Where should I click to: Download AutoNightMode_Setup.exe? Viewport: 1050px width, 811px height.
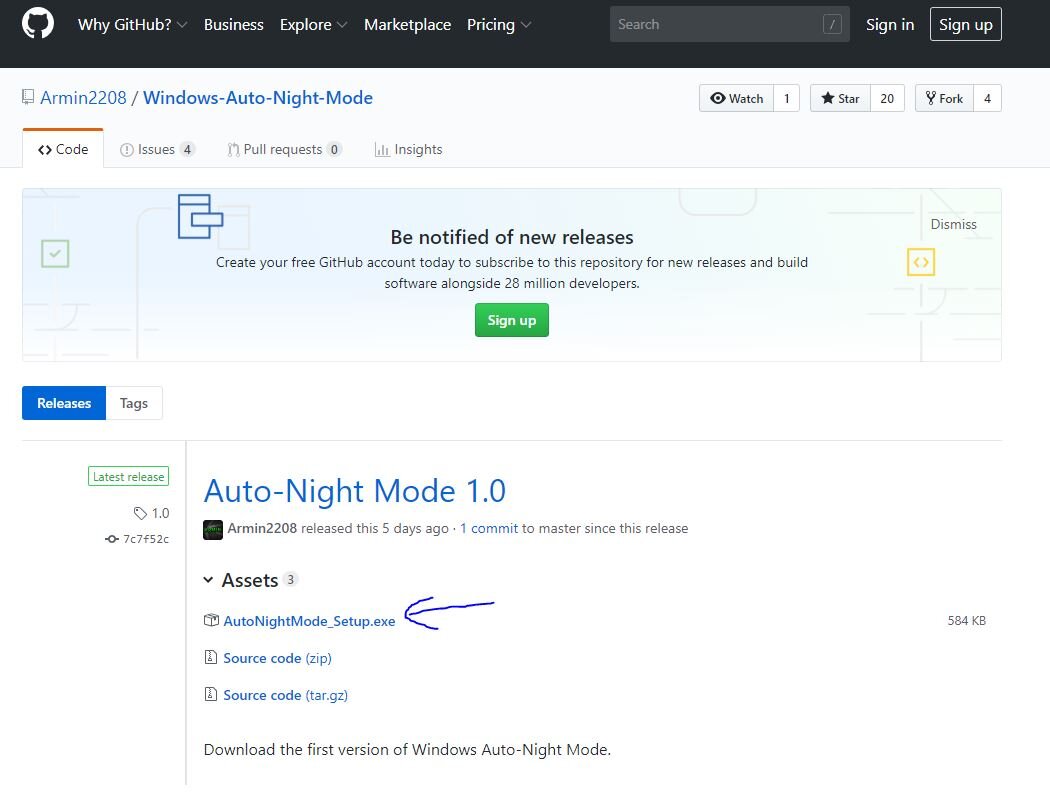tap(309, 621)
